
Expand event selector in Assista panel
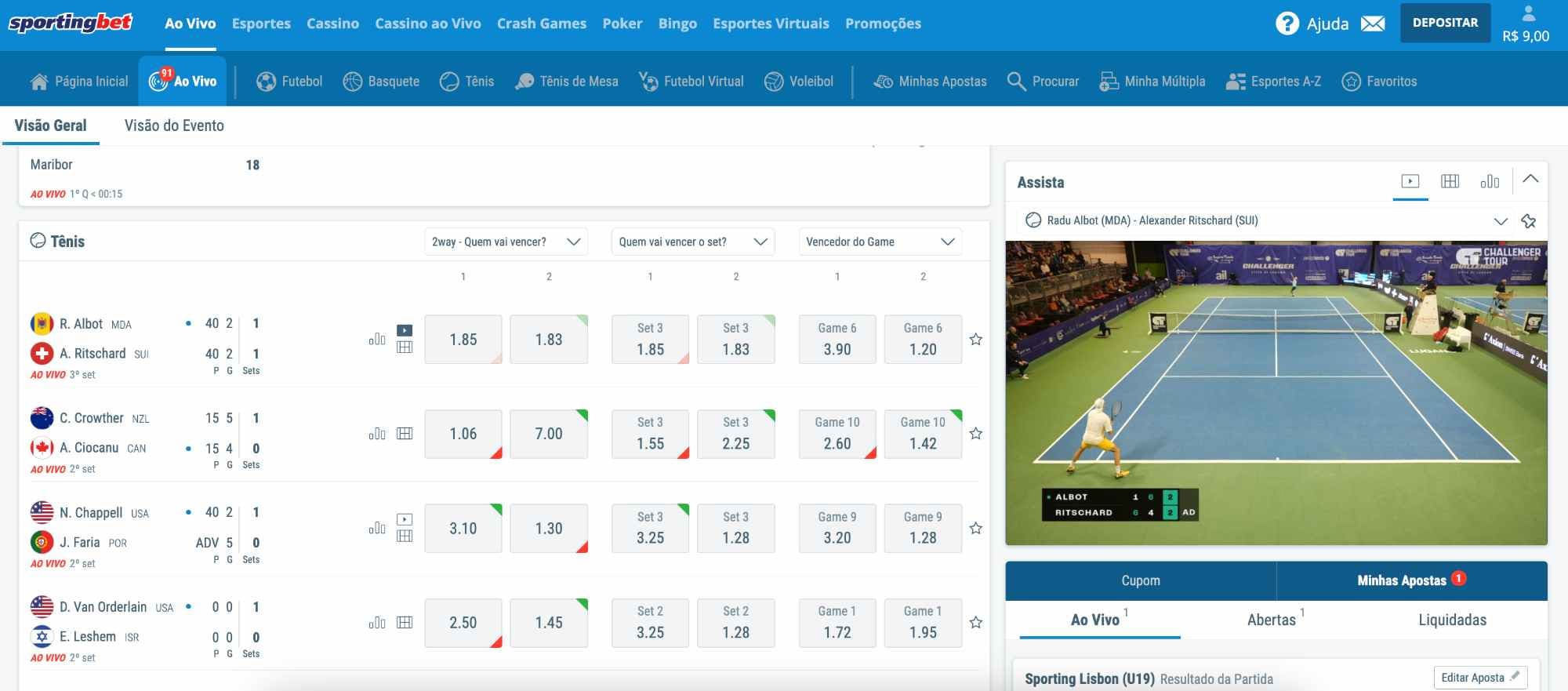point(1501,221)
